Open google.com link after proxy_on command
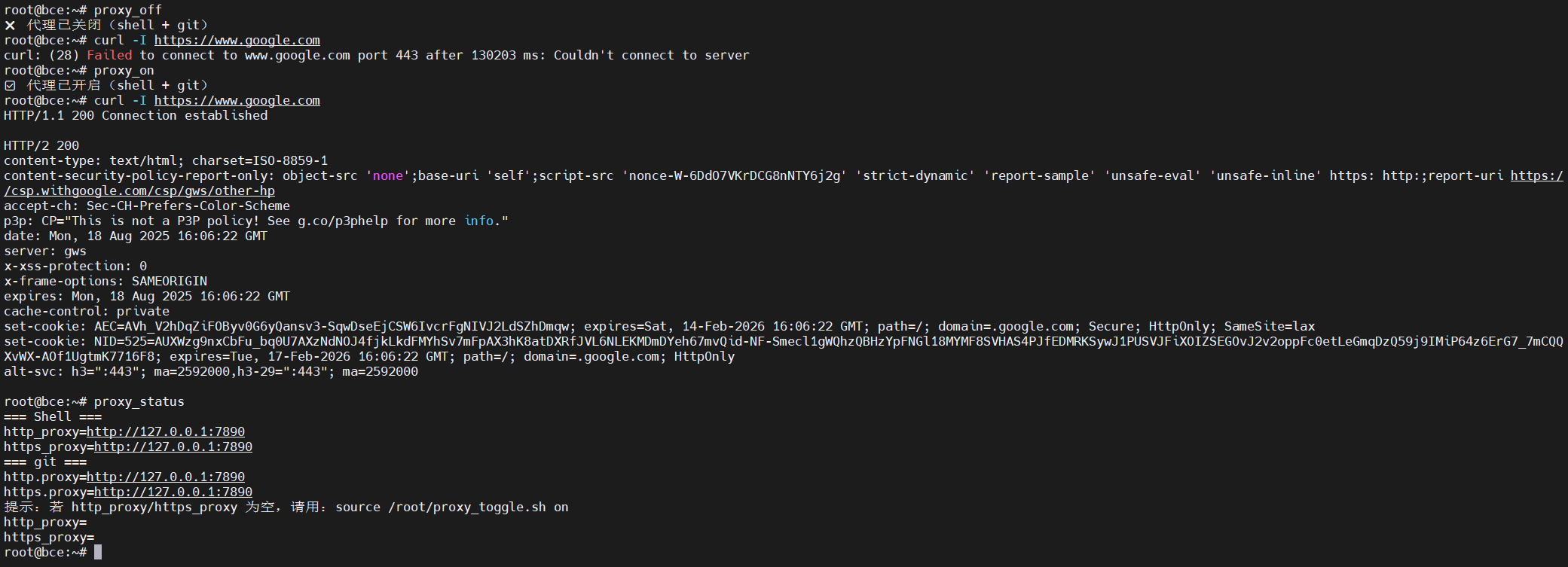 [237, 101]
